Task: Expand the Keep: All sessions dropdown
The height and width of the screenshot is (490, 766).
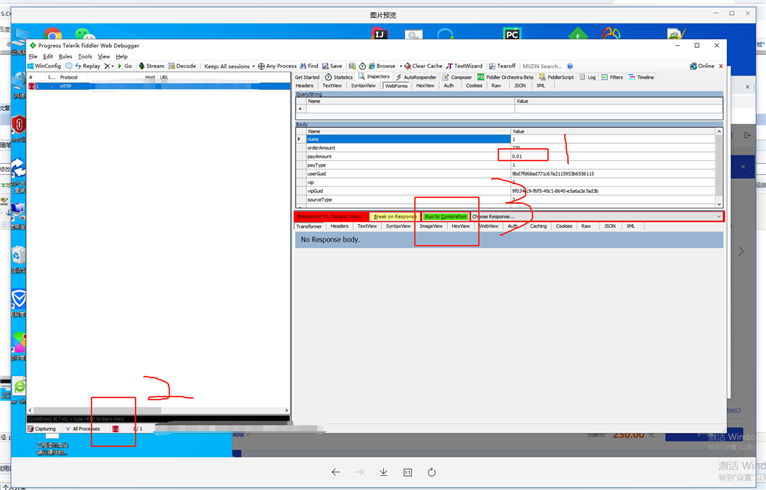Action: (x=230, y=66)
